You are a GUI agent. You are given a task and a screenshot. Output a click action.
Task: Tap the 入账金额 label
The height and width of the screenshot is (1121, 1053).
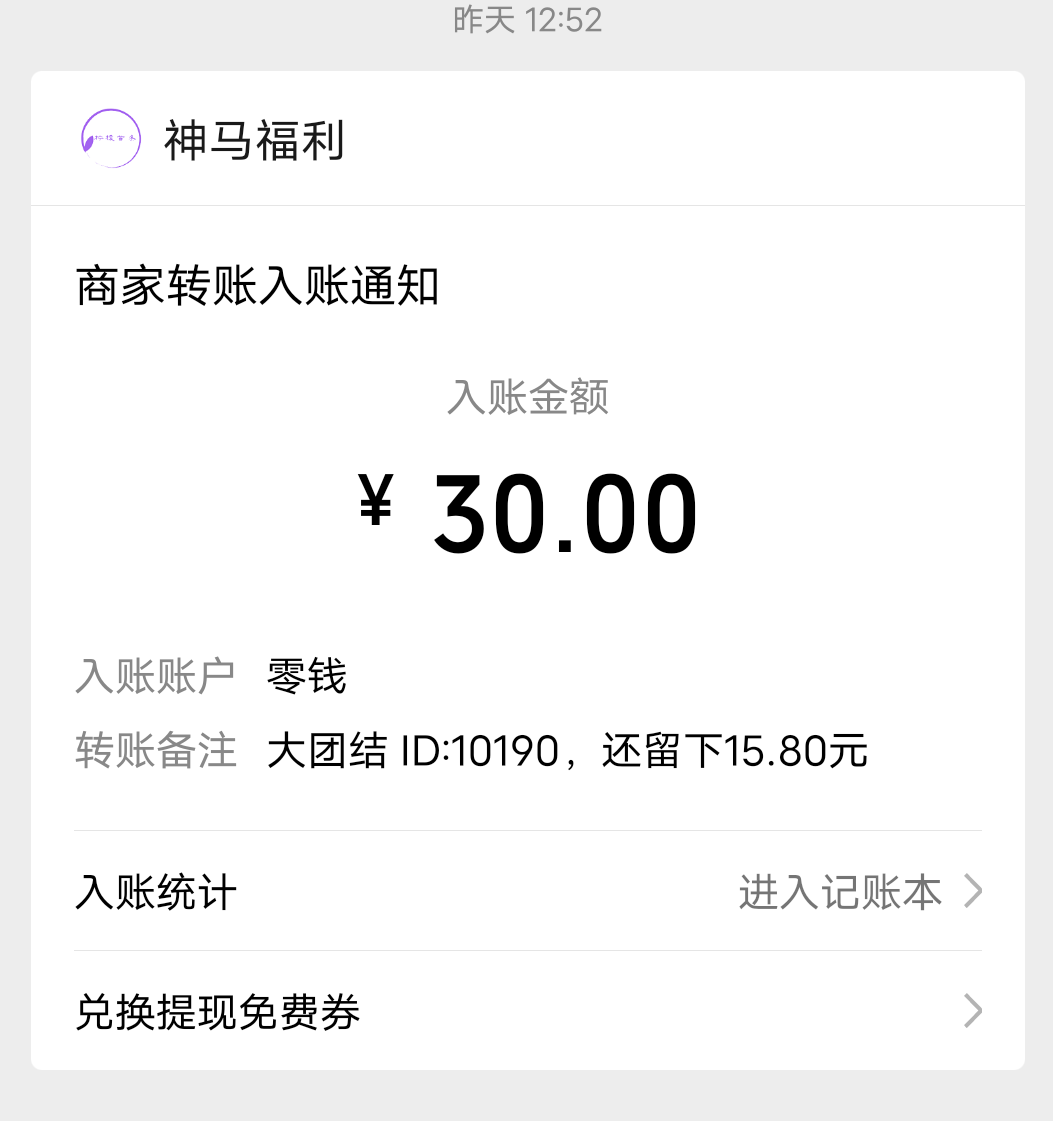[x=528, y=397]
